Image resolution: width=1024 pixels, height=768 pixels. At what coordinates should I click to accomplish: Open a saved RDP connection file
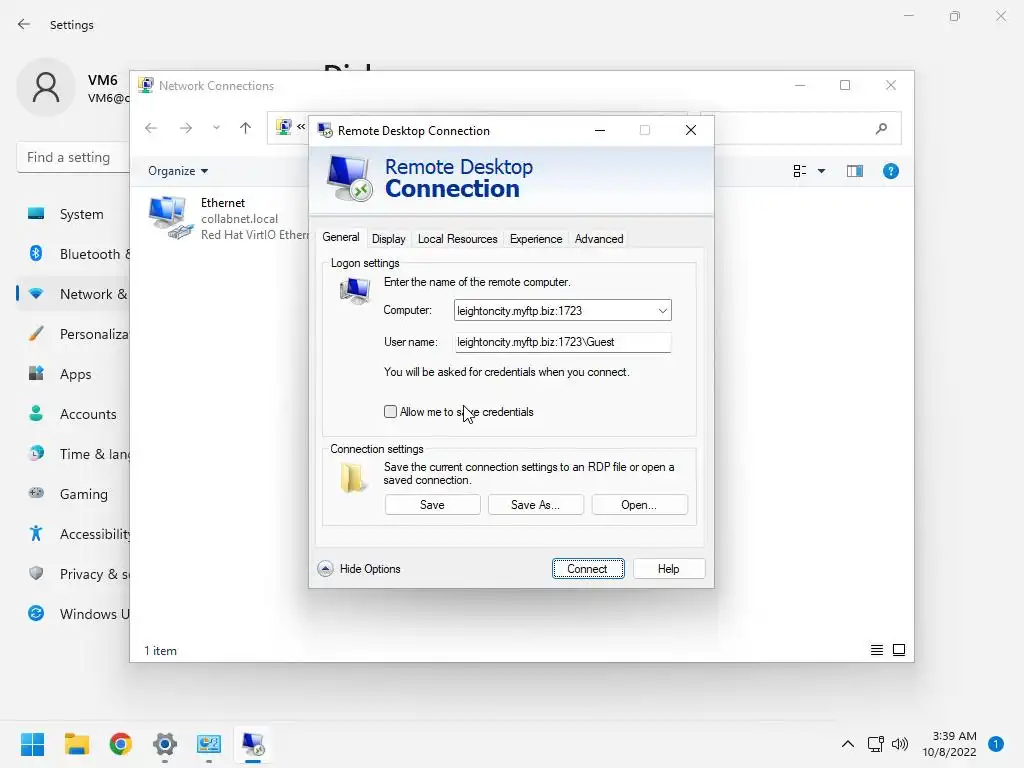(x=639, y=505)
